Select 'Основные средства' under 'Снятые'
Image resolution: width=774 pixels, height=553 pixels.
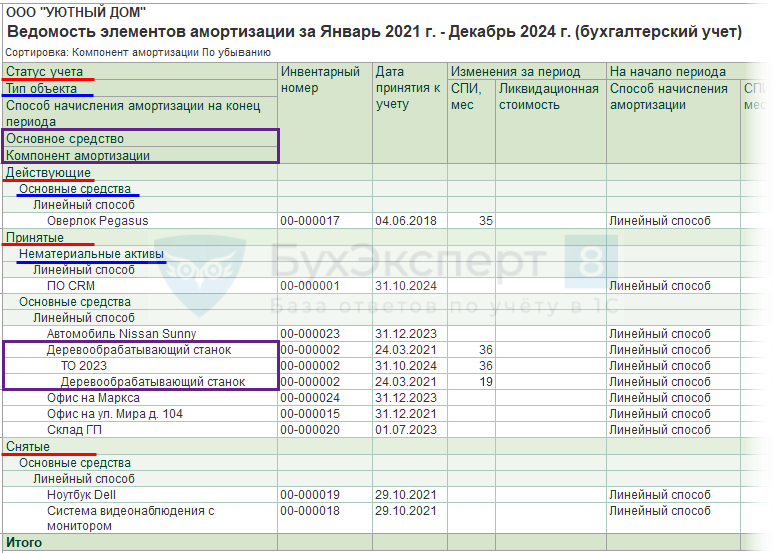(140, 463)
